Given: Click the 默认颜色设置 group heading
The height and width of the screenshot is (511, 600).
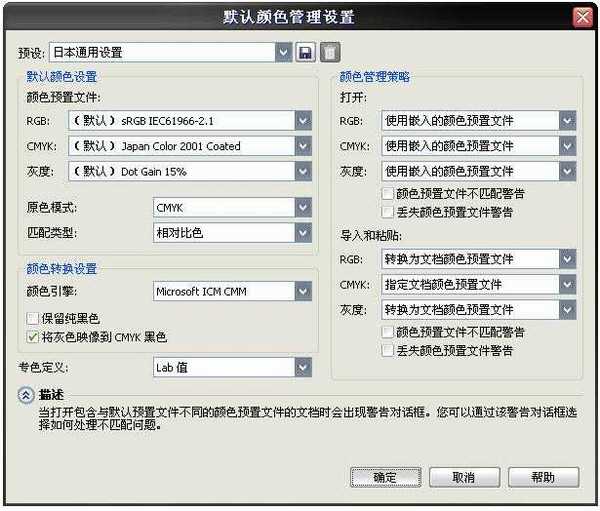Looking at the screenshot, I should click(x=61, y=77).
